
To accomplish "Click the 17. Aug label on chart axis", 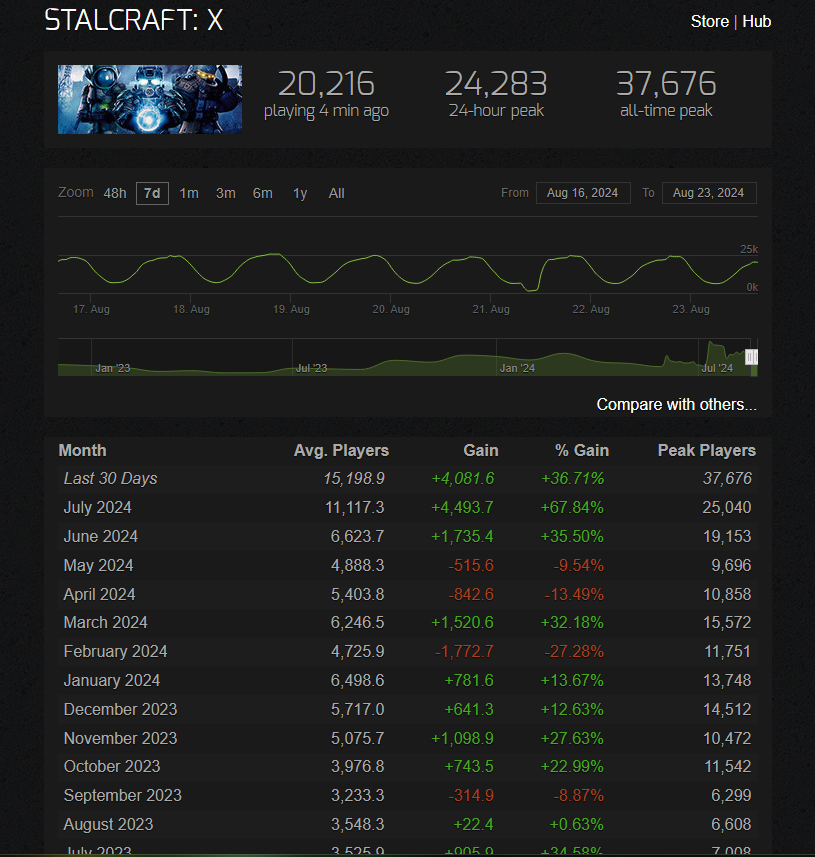I will point(91,309).
